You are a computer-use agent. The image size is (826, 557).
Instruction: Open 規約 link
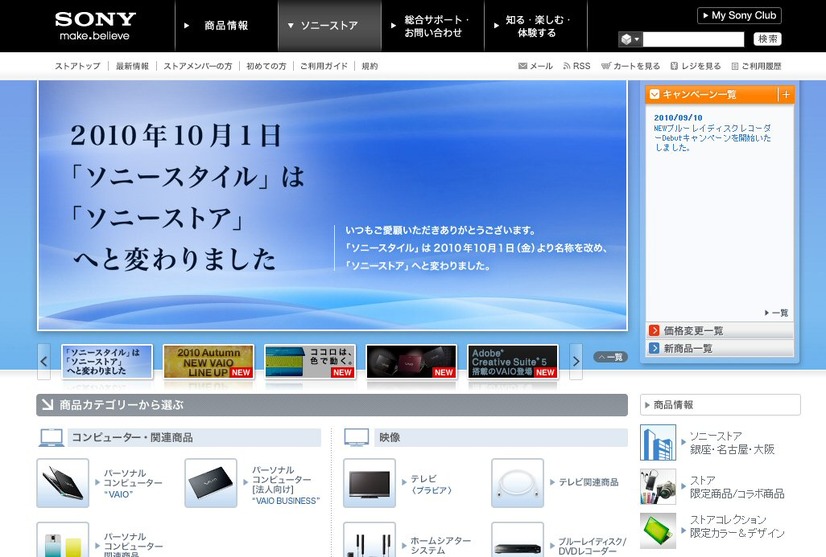tap(370, 66)
